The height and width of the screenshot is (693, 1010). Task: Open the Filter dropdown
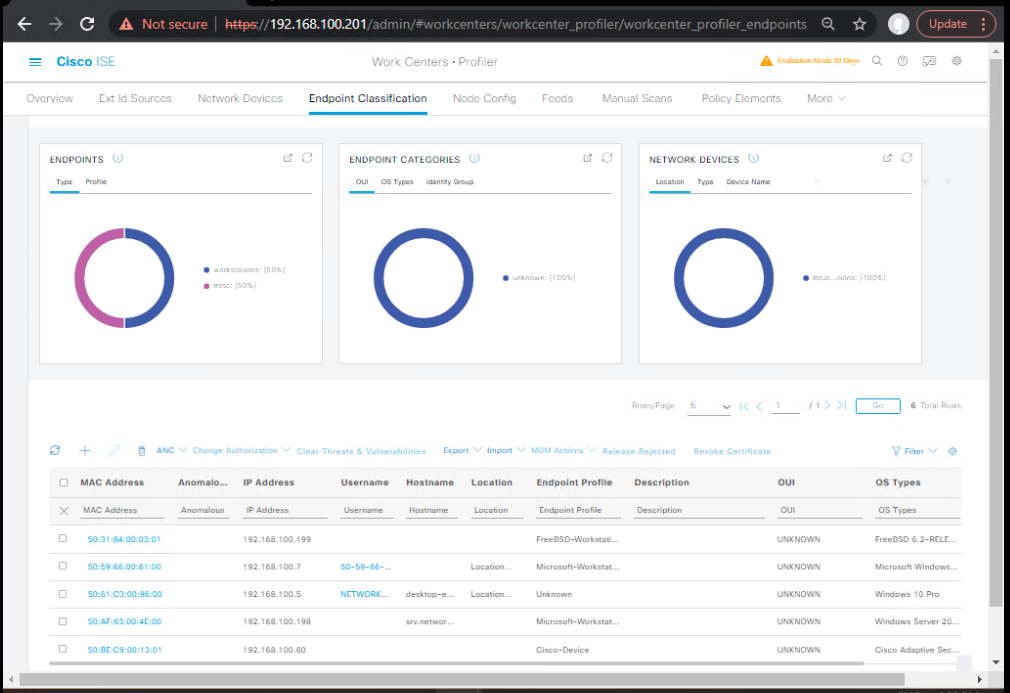click(x=914, y=451)
